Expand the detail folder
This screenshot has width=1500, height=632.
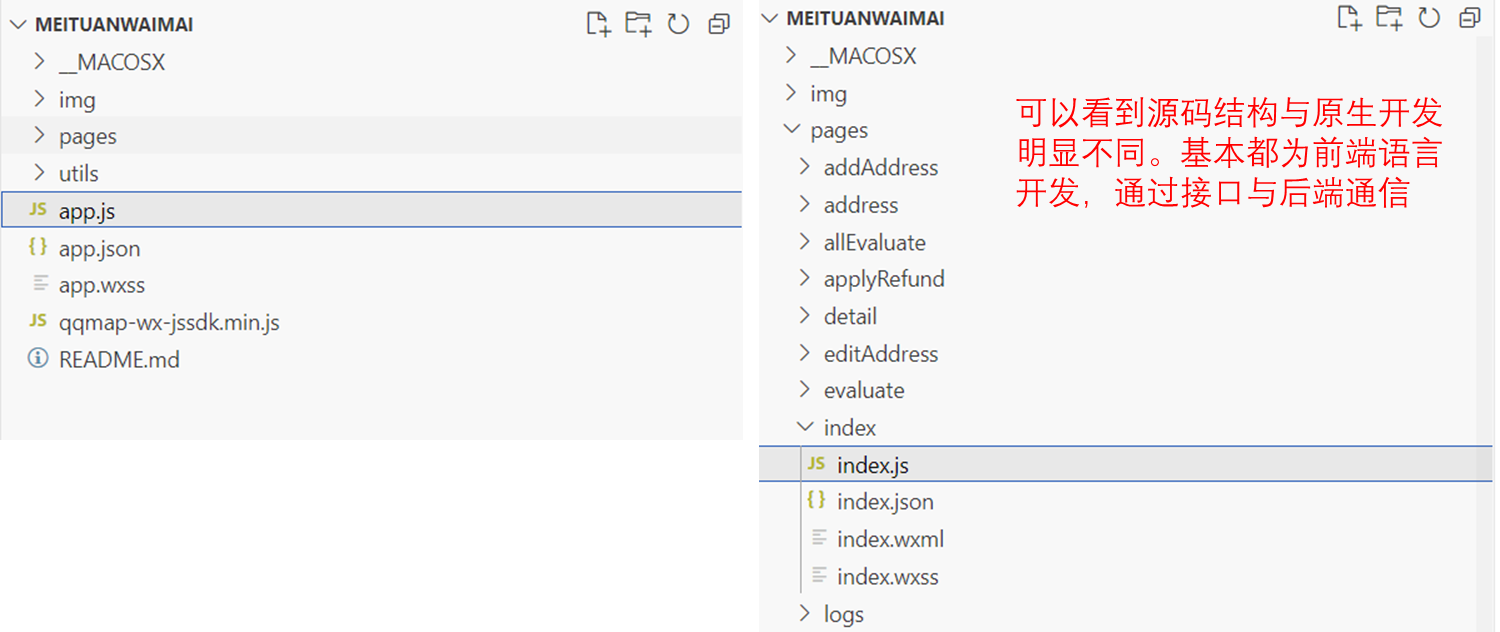tap(805, 316)
